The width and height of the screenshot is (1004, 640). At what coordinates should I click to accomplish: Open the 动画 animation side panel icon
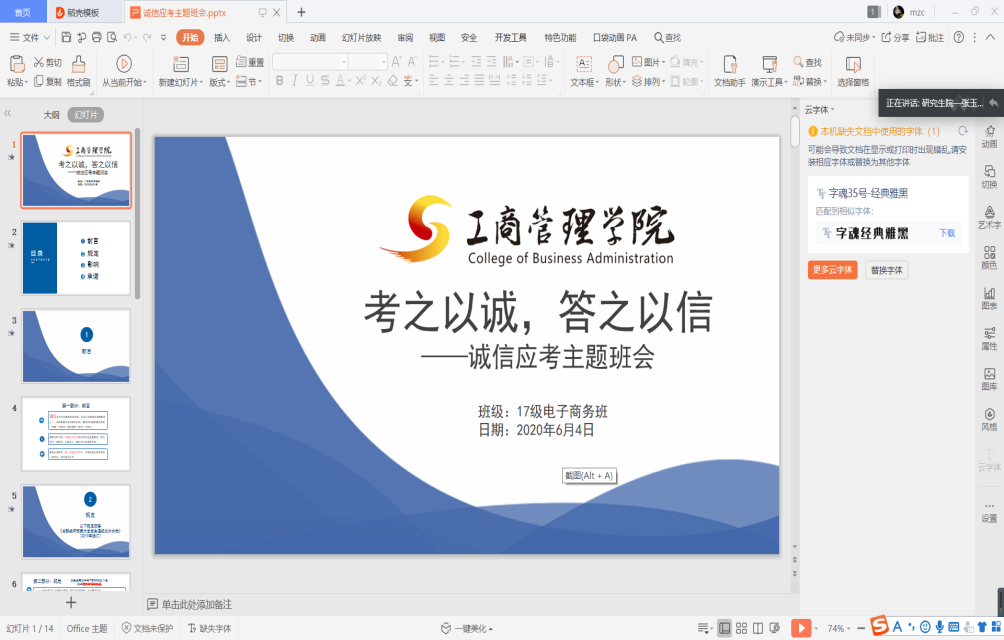pos(989,136)
